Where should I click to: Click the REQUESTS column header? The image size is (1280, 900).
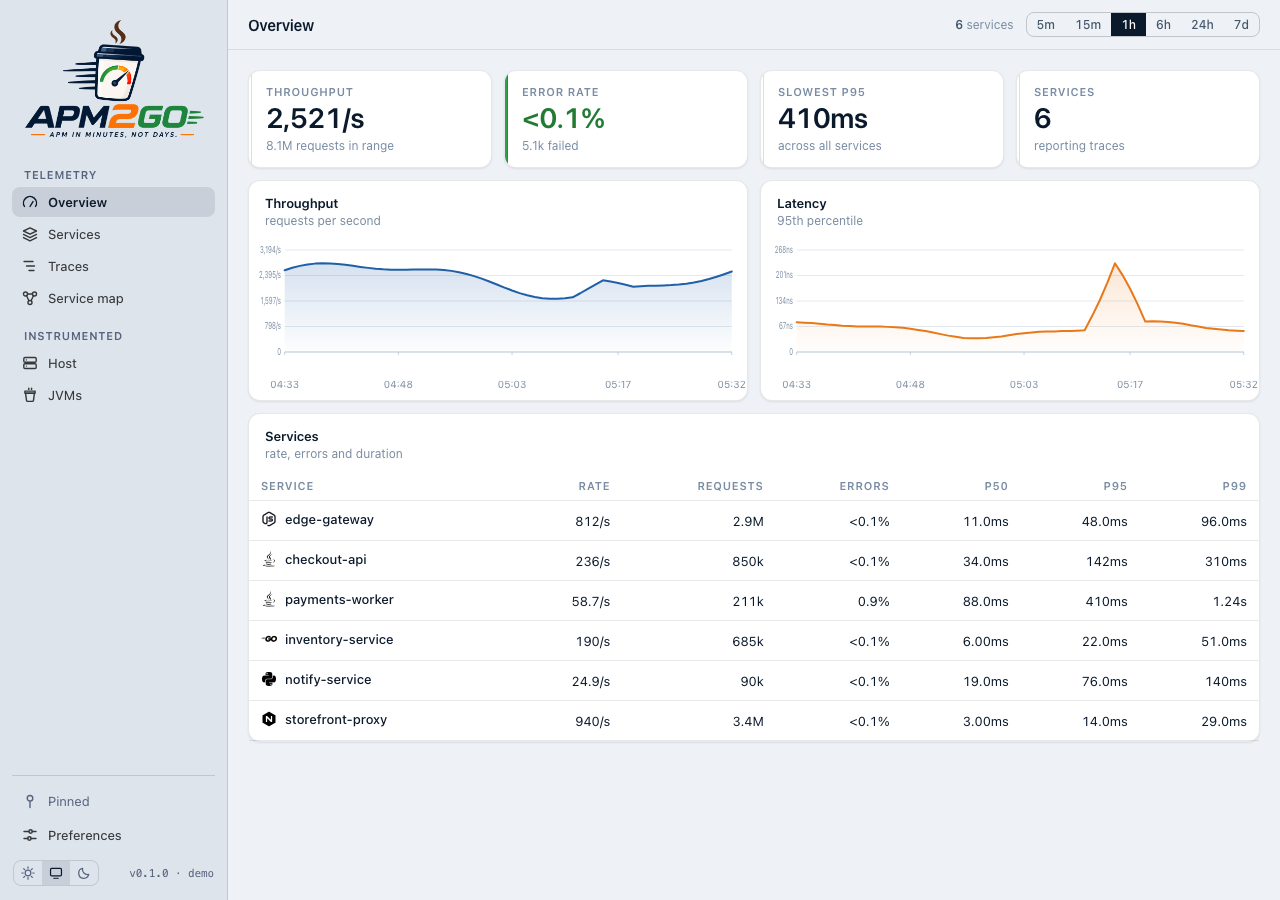point(730,486)
